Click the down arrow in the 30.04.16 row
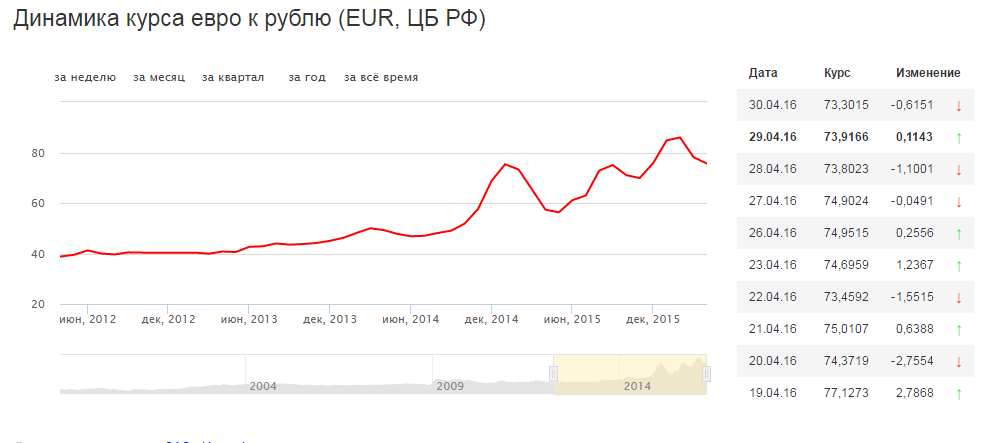 tap(957, 105)
